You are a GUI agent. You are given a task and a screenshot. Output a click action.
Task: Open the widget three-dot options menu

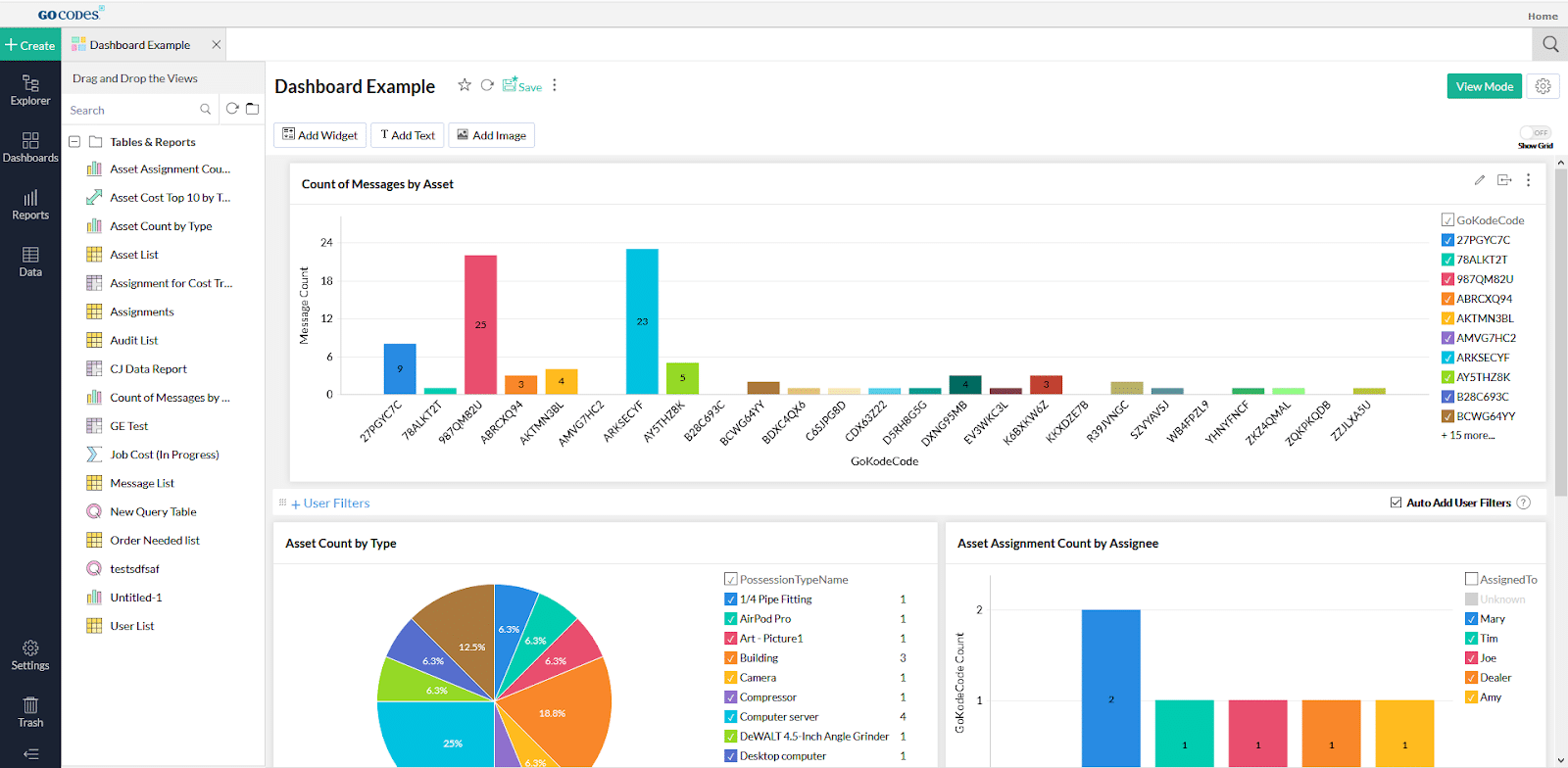(1528, 180)
